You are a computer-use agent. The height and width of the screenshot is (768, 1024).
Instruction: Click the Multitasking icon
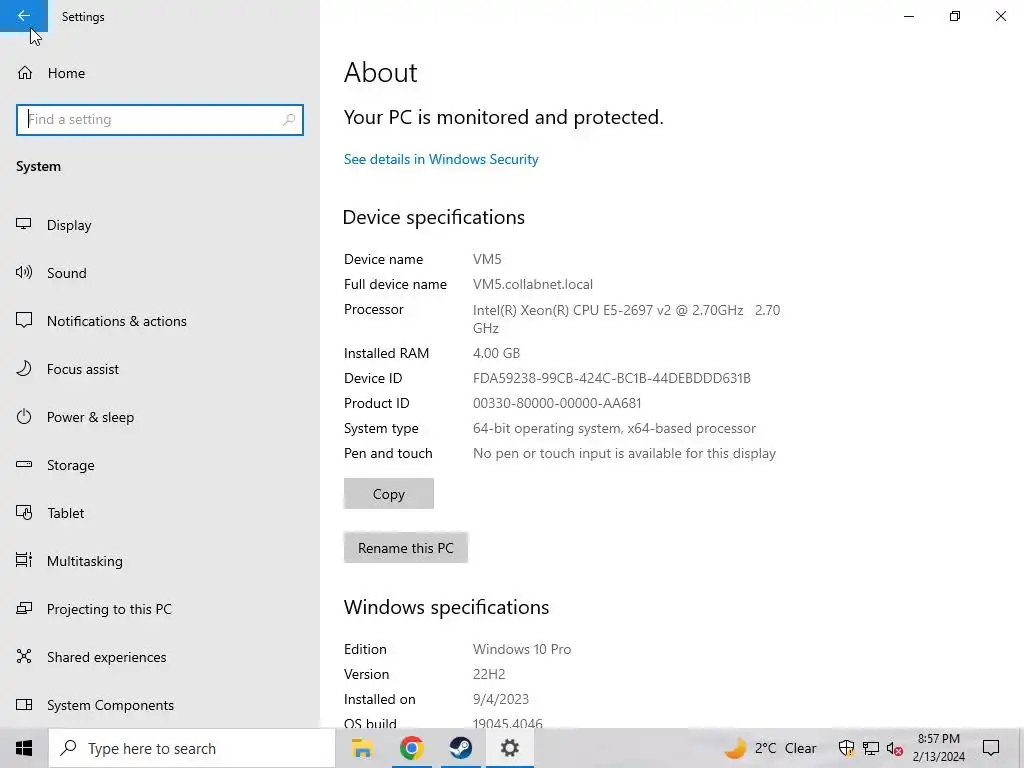pyautogui.click(x=24, y=560)
